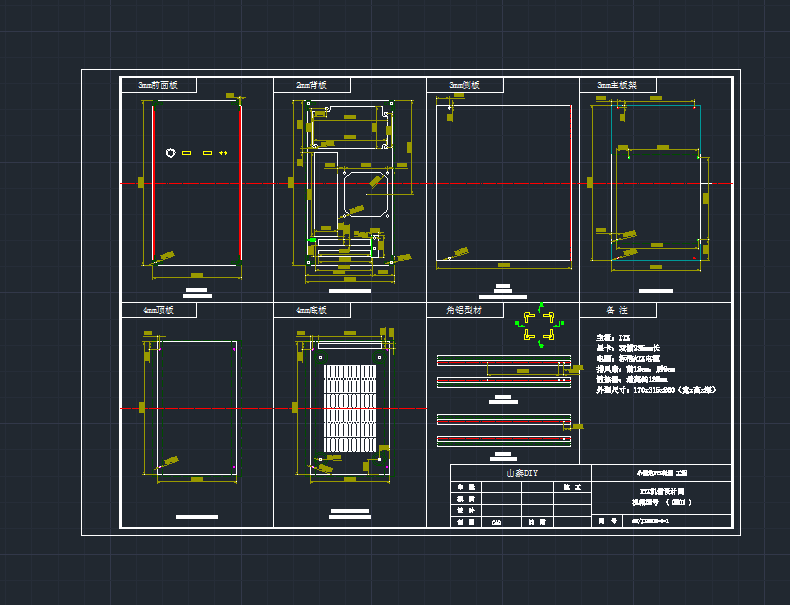The height and width of the screenshot is (605, 790).
Task: Click the 备注 notes heading
Action: pyautogui.click(x=617, y=311)
